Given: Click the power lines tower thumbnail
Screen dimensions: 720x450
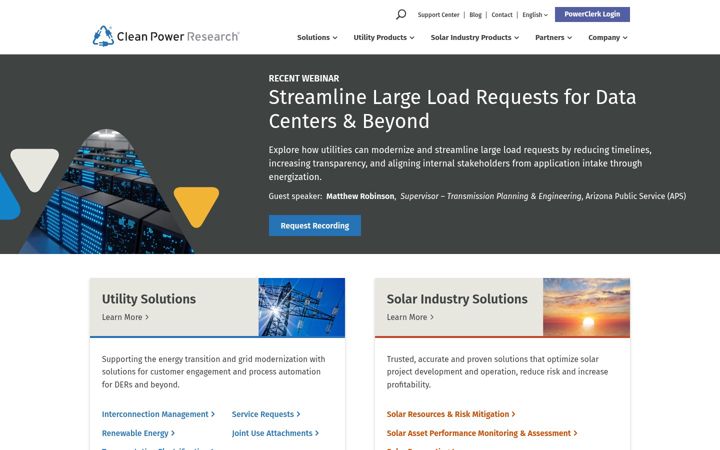Looking at the screenshot, I should (x=301, y=307).
